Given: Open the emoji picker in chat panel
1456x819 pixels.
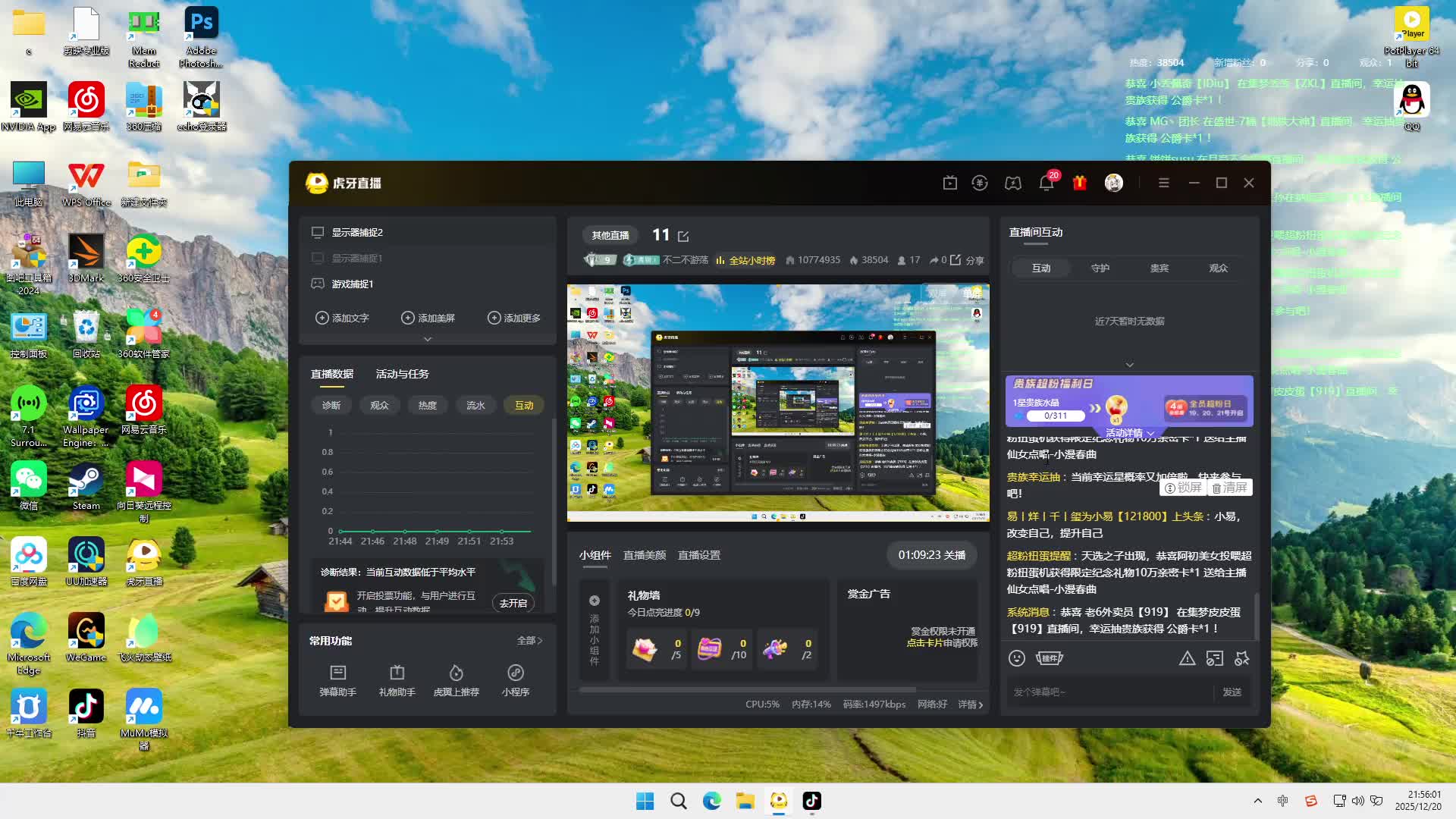Looking at the screenshot, I should click(1017, 658).
